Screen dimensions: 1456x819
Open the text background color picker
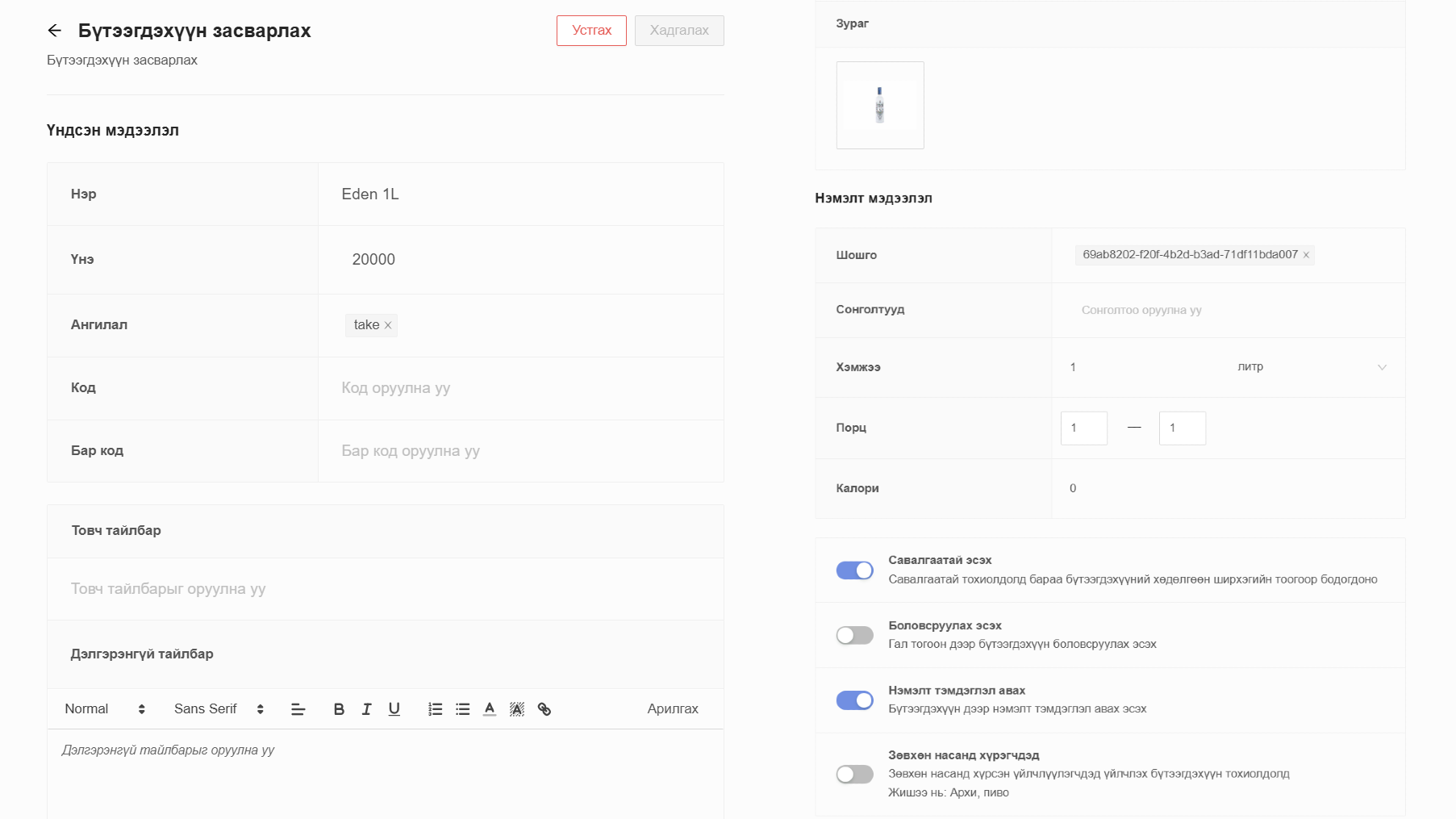tap(517, 709)
